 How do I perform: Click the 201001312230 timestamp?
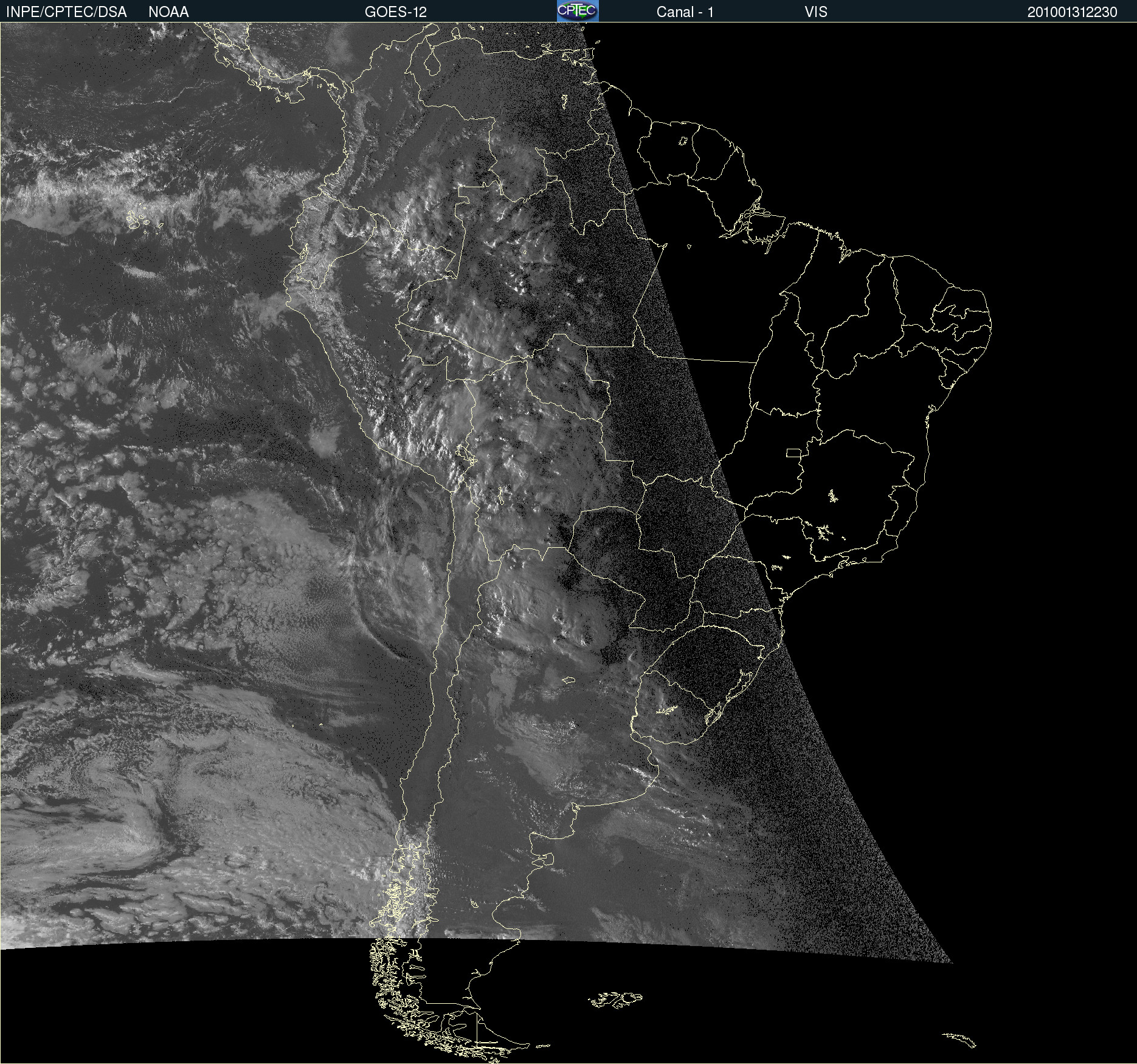[1073, 12]
